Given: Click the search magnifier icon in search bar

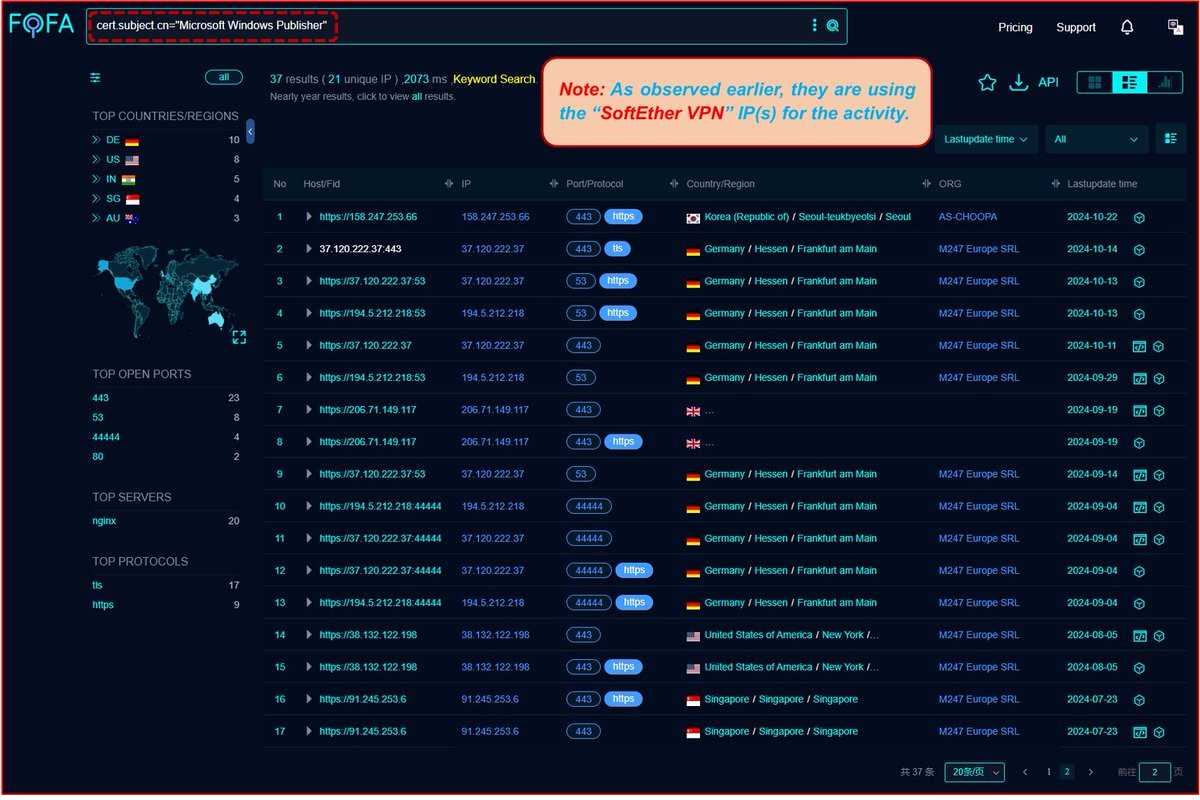Looking at the screenshot, I should pos(833,27).
